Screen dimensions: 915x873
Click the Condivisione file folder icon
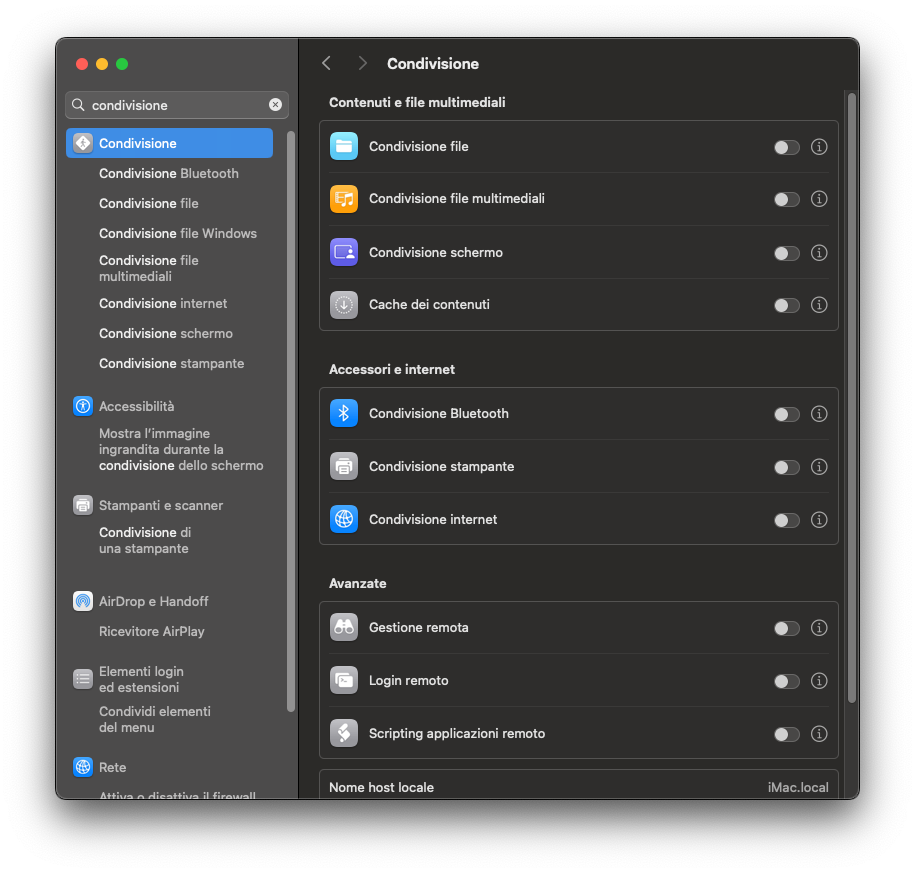[344, 146]
